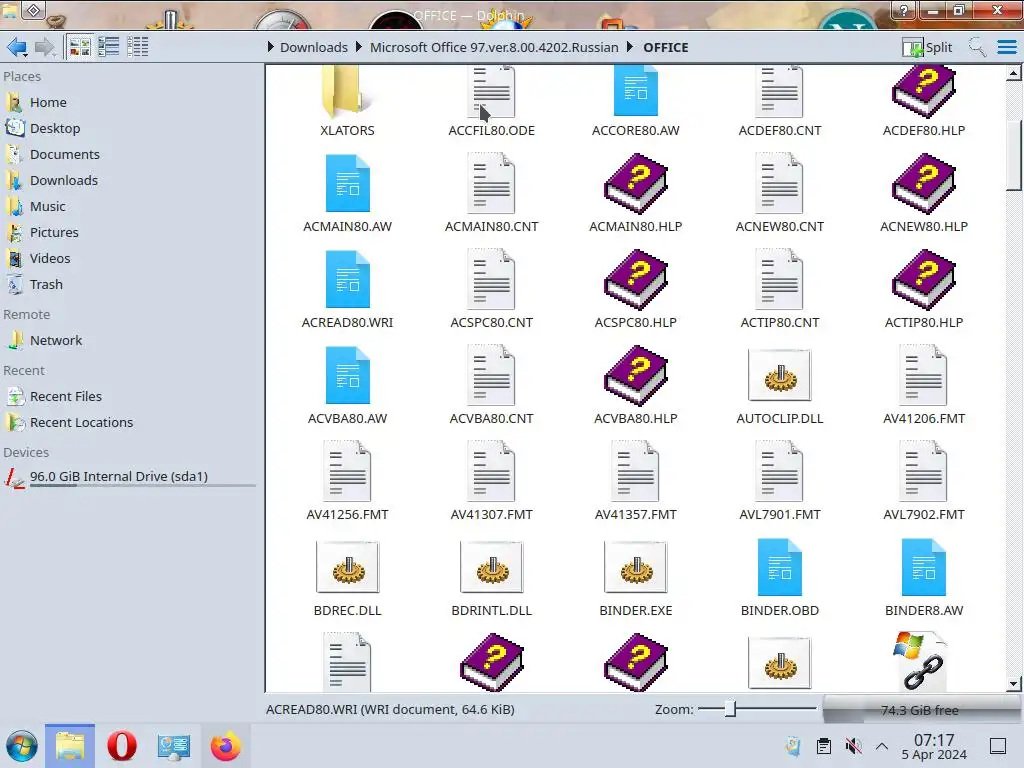Adjust the Zoom slider handle
This screenshot has height=768, width=1024.
coord(731,709)
